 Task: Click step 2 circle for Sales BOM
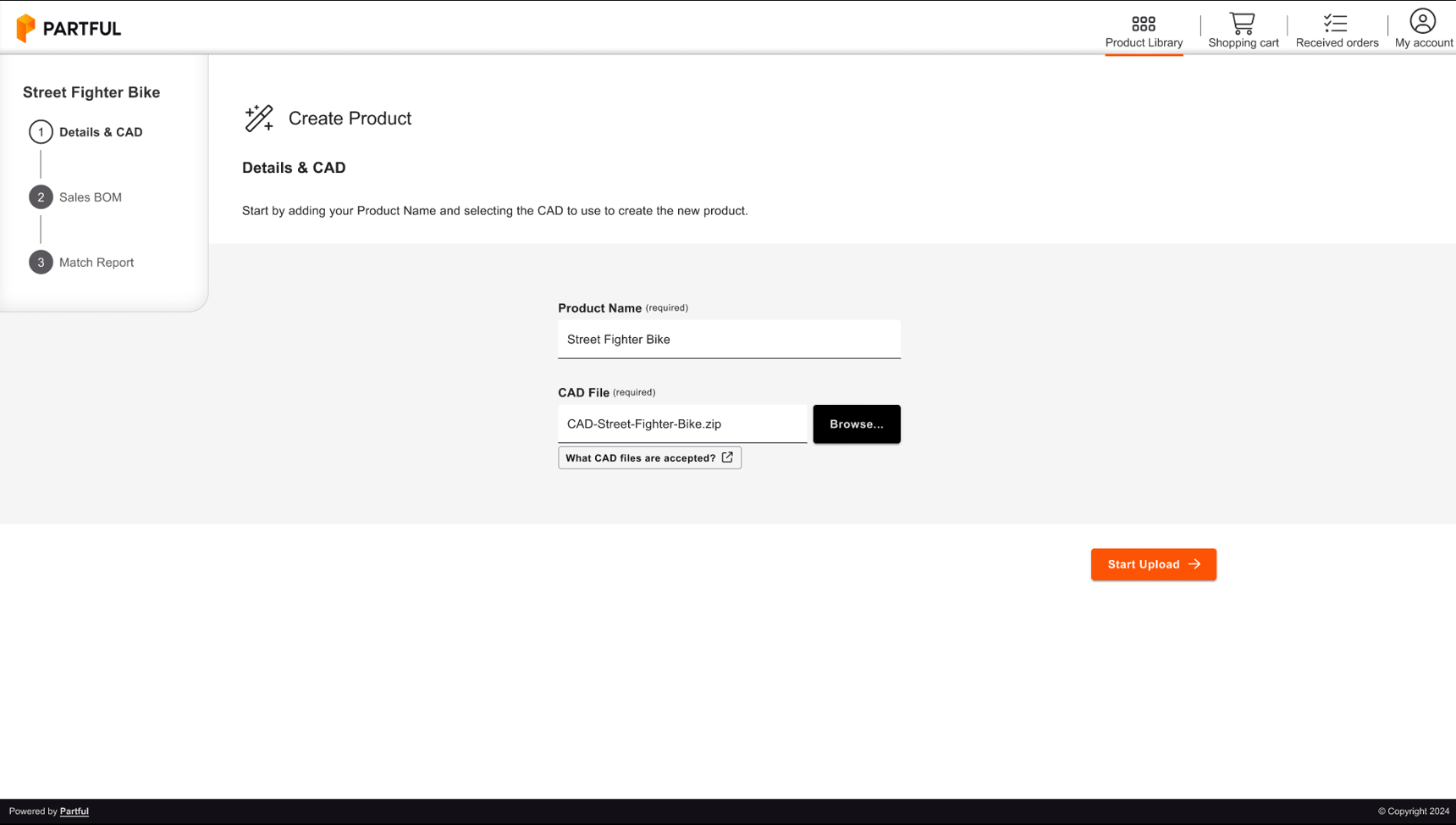pos(41,197)
